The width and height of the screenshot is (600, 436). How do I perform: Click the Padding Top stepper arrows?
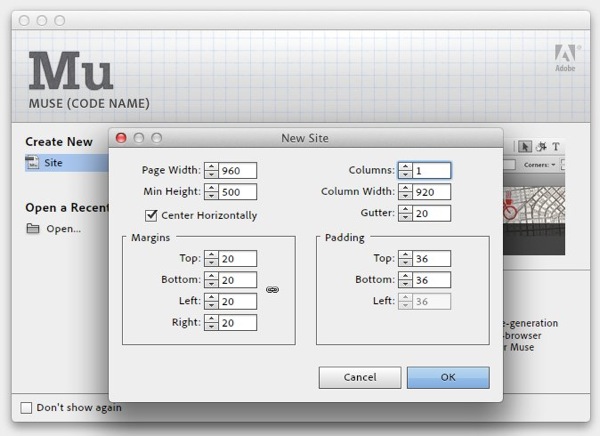tap(405, 258)
